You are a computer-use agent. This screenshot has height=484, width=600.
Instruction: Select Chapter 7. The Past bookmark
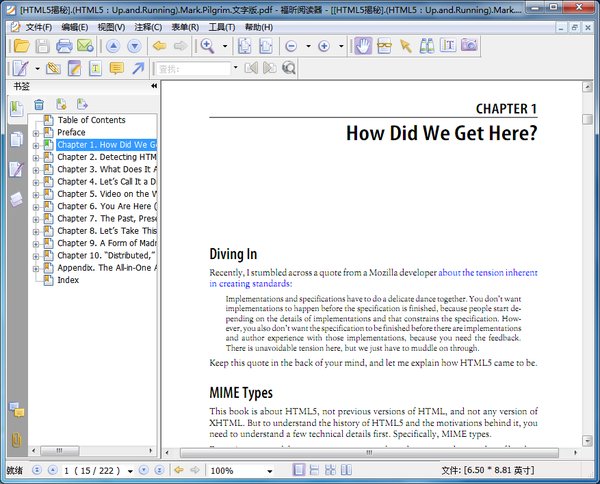coord(107,218)
